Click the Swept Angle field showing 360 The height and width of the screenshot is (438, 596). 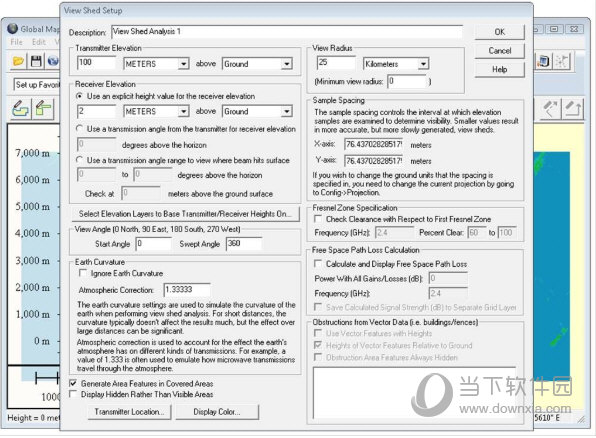(x=244, y=244)
